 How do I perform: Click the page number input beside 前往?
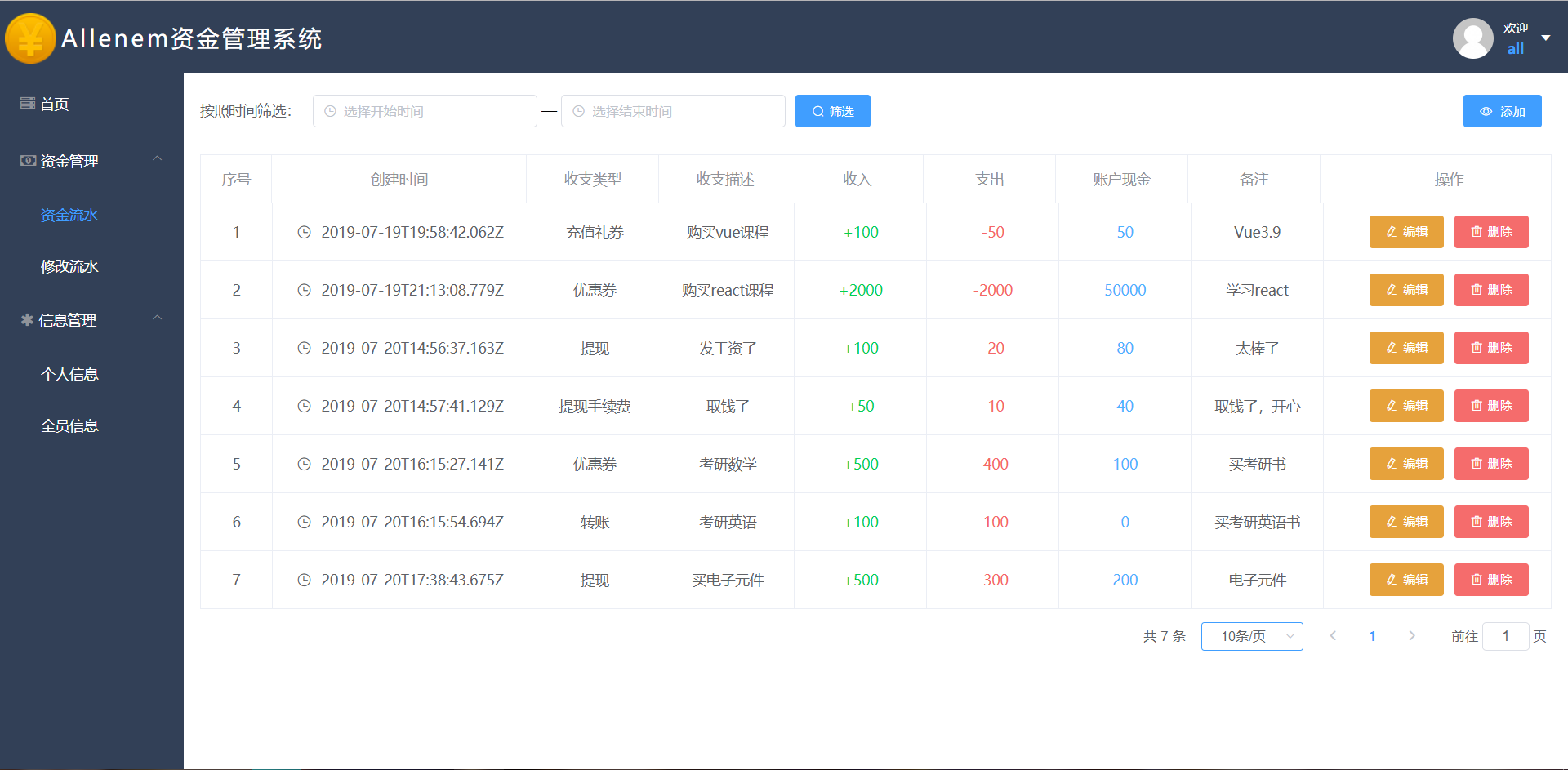pos(1505,636)
